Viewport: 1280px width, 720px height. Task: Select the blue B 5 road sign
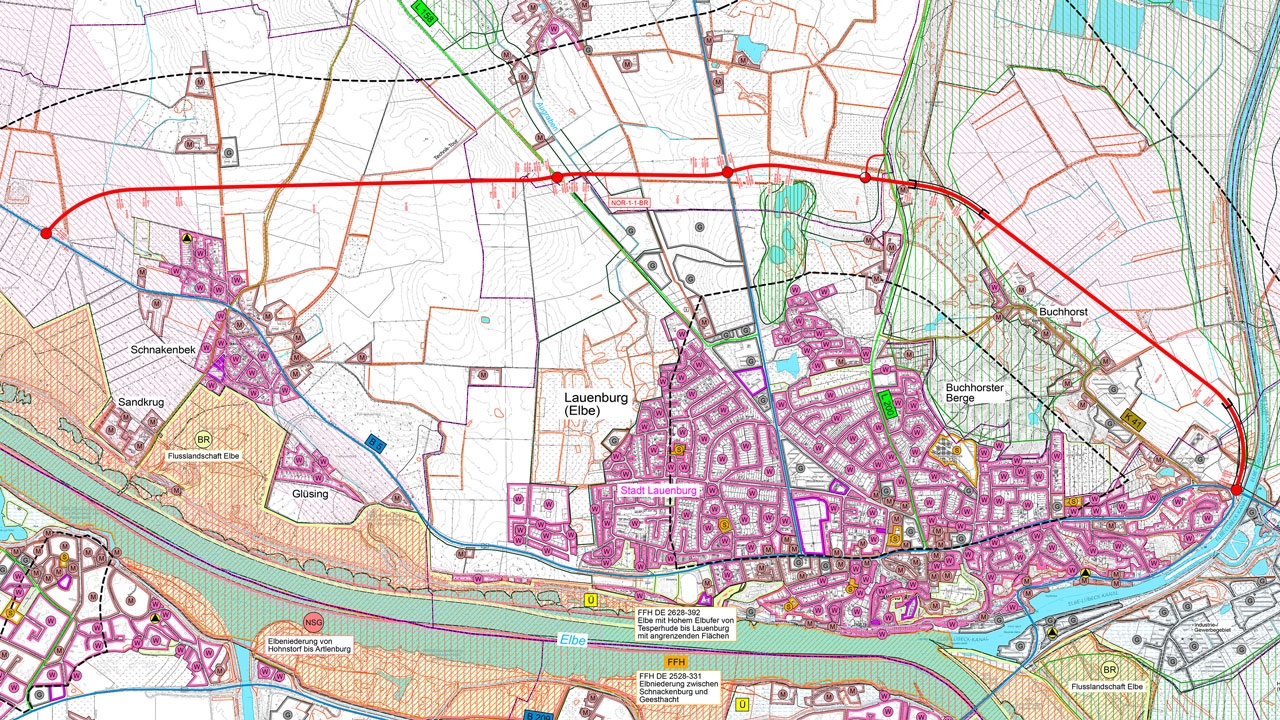[375, 443]
